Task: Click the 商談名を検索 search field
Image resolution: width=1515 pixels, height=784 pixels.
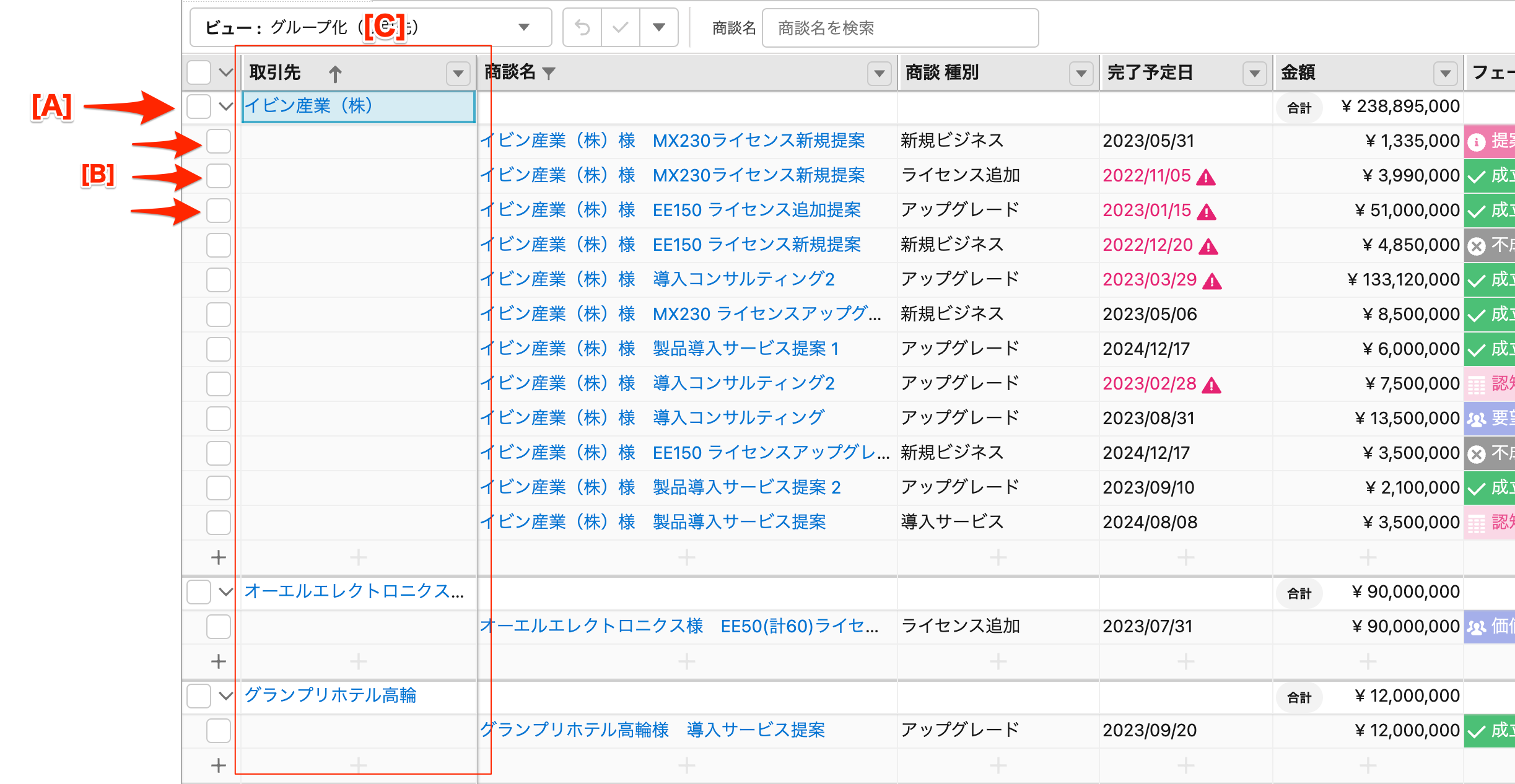Action: (899, 28)
